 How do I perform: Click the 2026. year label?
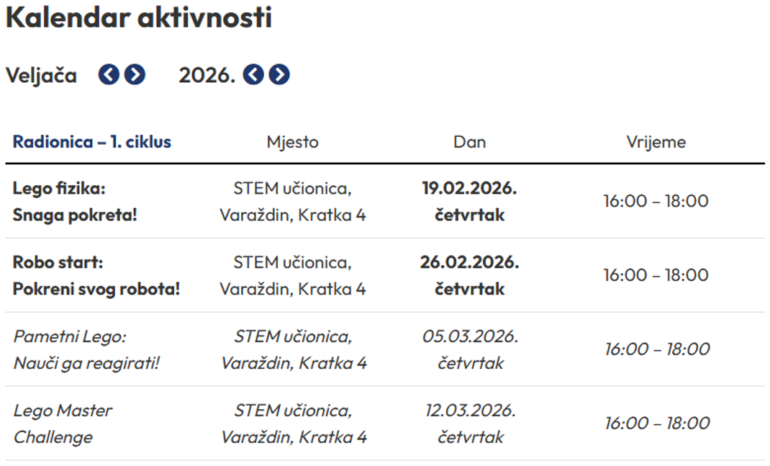click(207, 75)
